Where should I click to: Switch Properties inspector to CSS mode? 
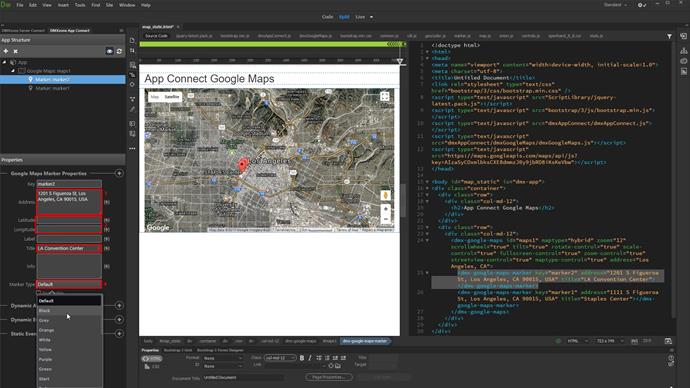(x=152, y=366)
